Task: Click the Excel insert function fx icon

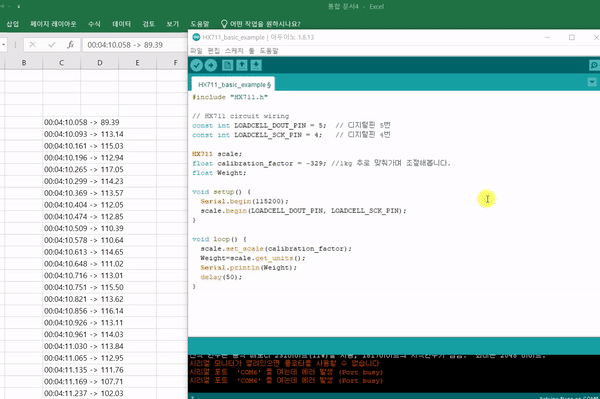Action: point(70,45)
